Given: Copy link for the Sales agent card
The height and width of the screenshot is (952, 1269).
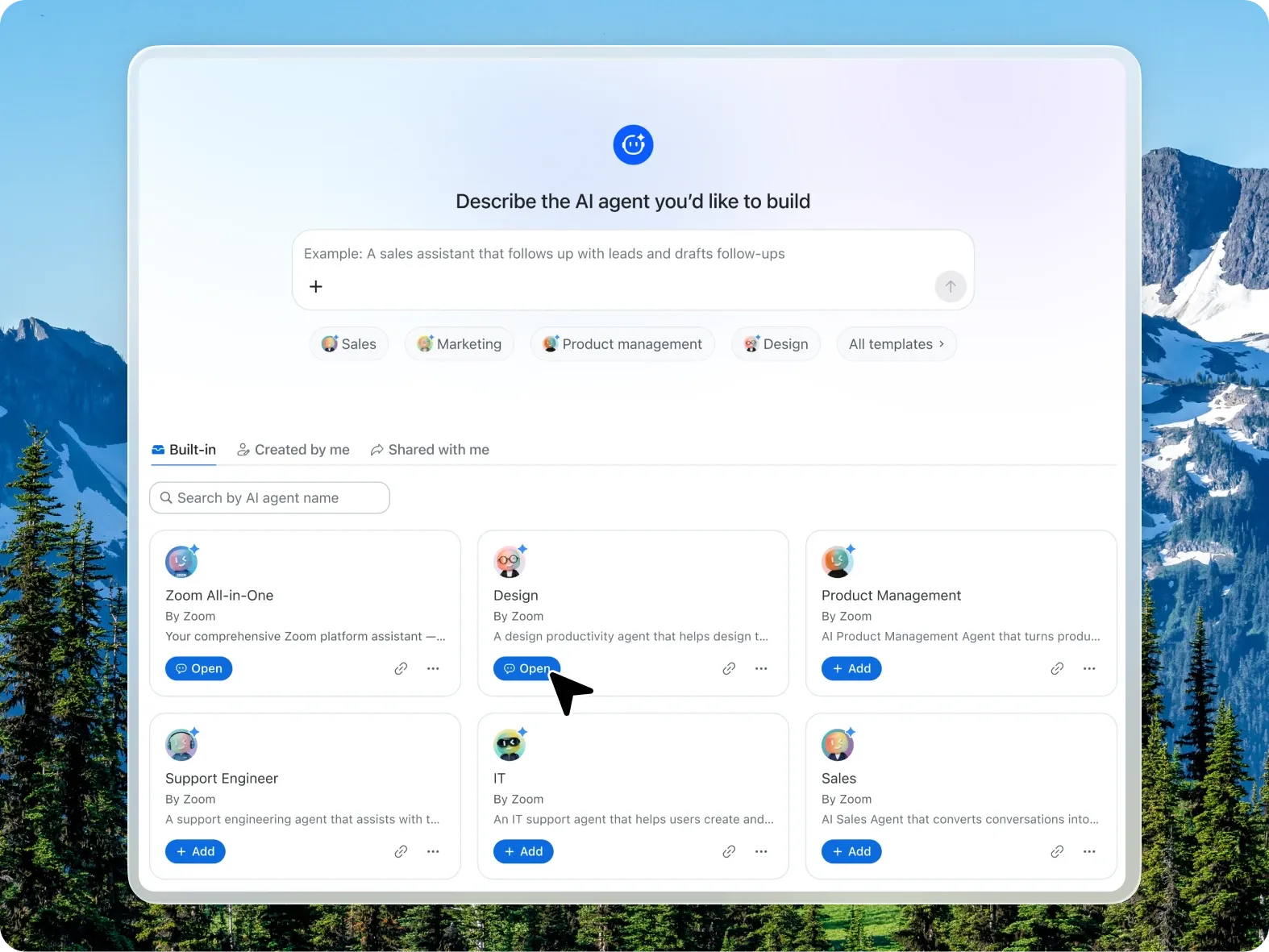Looking at the screenshot, I should coord(1057,851).
